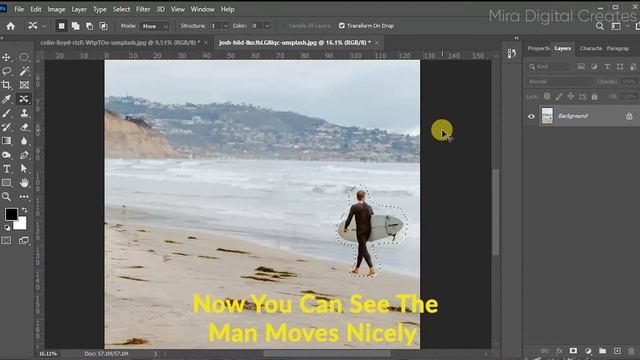Select the Eyedropper tool

point(7,99)
